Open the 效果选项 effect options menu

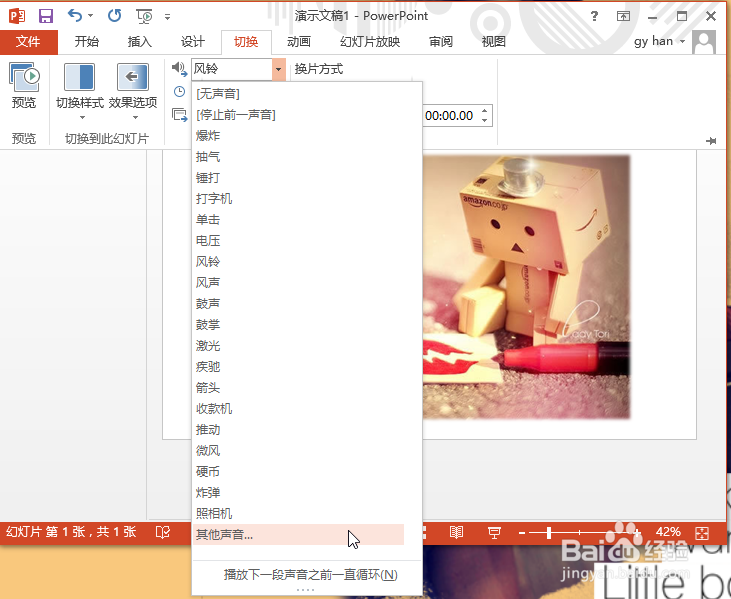point(133,91)
